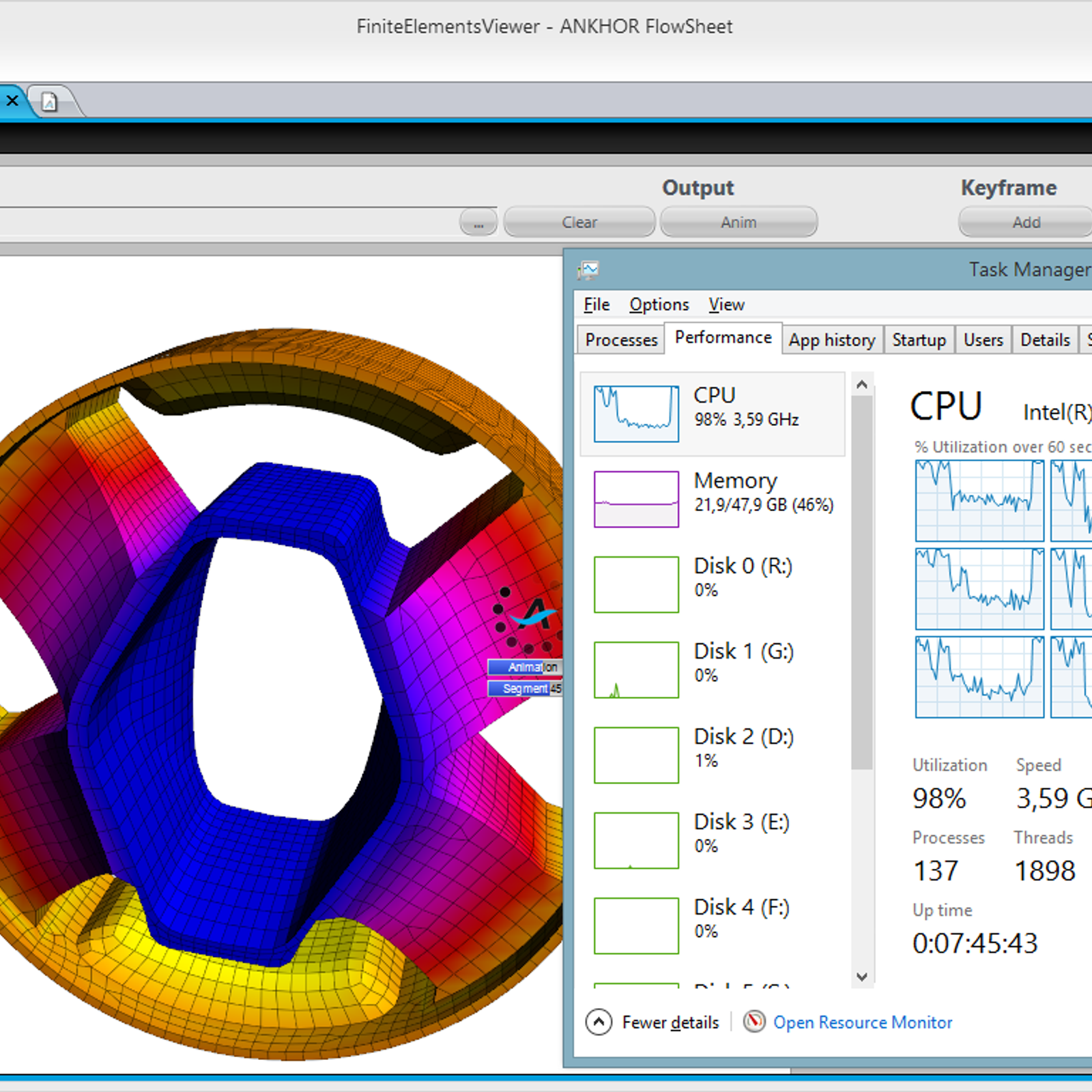Image resolution: width=1092 pixels, height=1092 pixels.
Task: Select Disk 2 (D:) entry
Action: [x=712, y=755]
